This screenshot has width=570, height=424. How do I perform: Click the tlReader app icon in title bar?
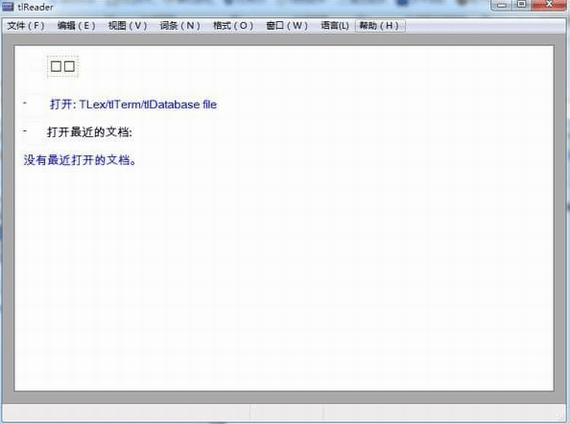(8, 7)
